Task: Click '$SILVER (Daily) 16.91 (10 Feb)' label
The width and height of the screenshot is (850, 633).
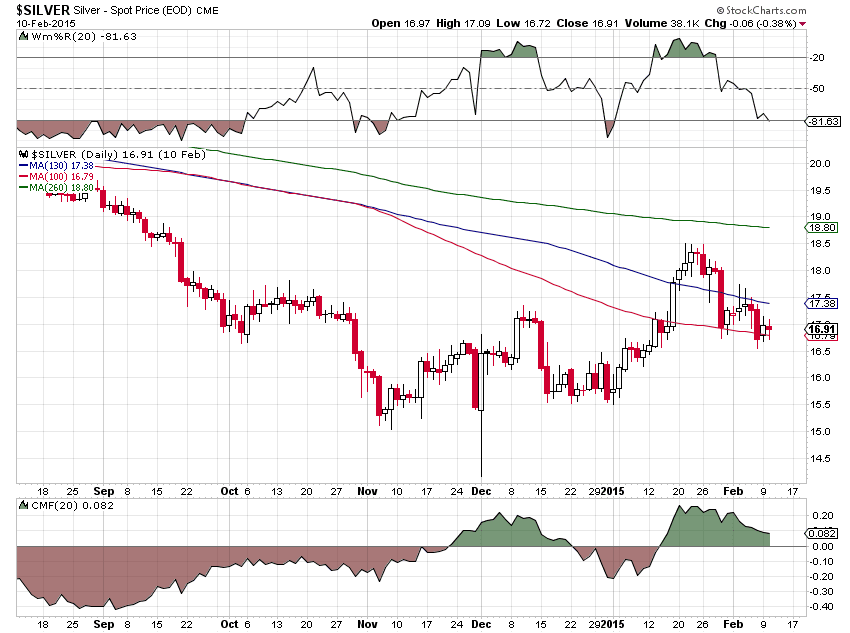Action: point(118,154)
